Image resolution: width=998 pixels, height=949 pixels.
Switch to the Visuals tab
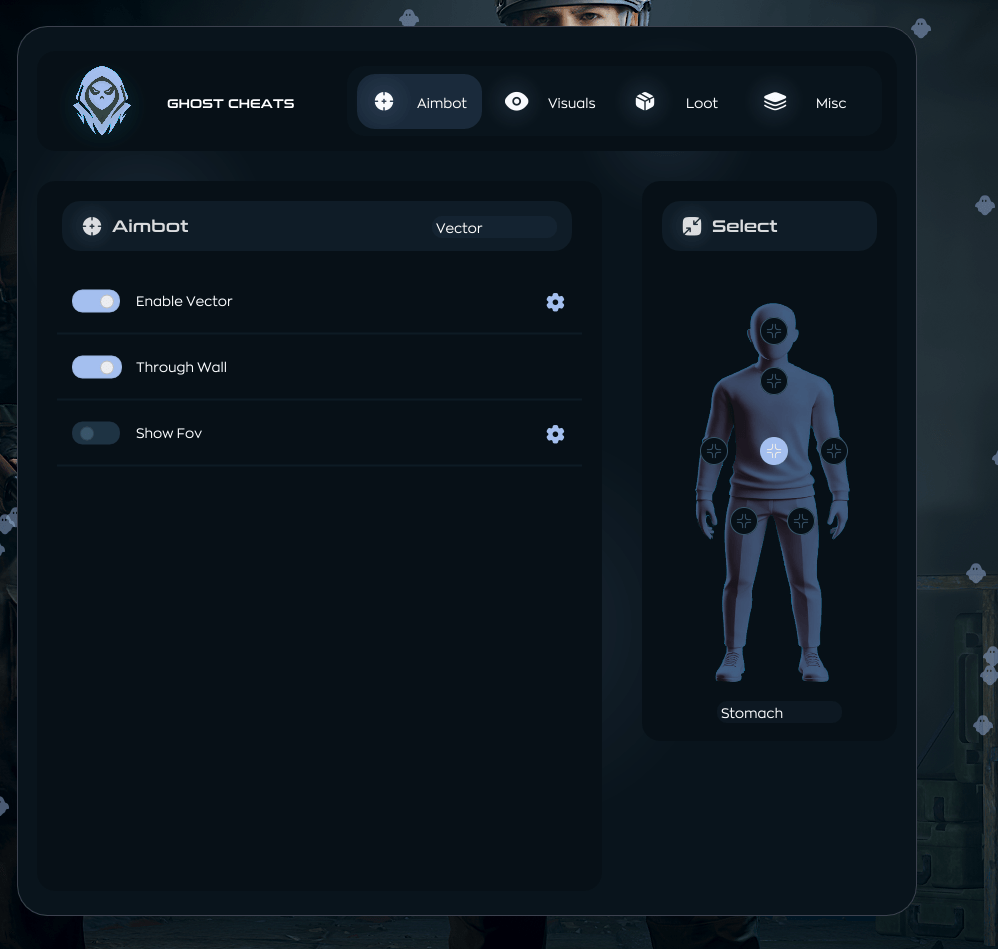549,102
